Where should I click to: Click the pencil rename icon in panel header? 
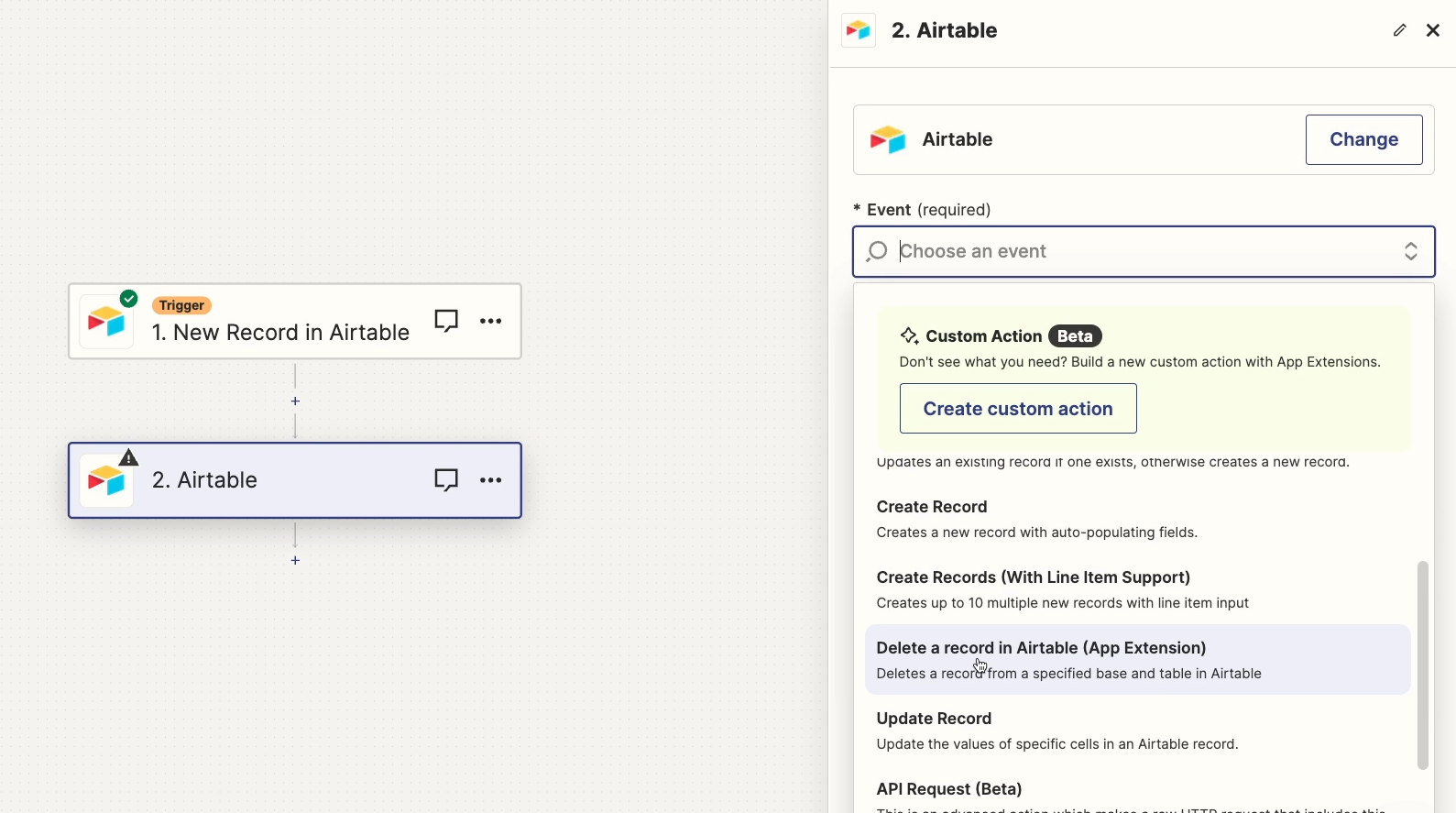click(x=1399, y=30)
